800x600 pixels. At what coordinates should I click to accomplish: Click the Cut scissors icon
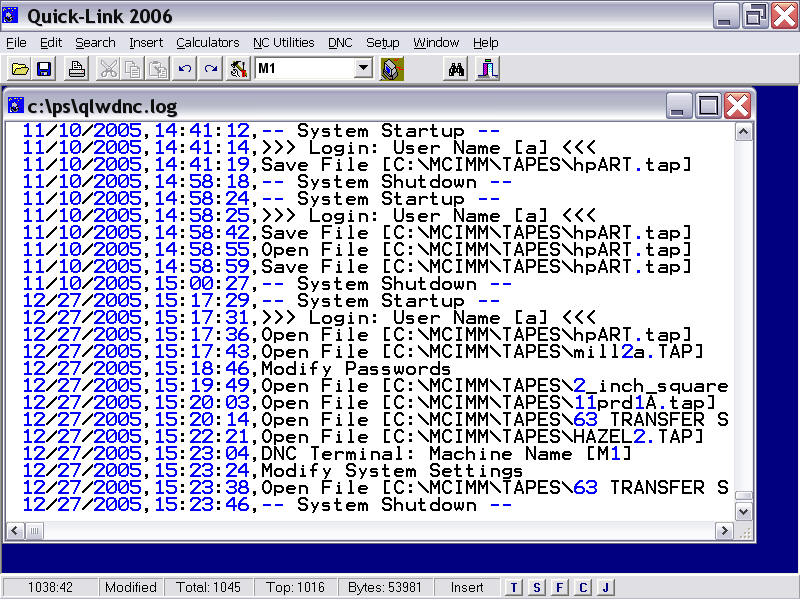click(108, 69)
